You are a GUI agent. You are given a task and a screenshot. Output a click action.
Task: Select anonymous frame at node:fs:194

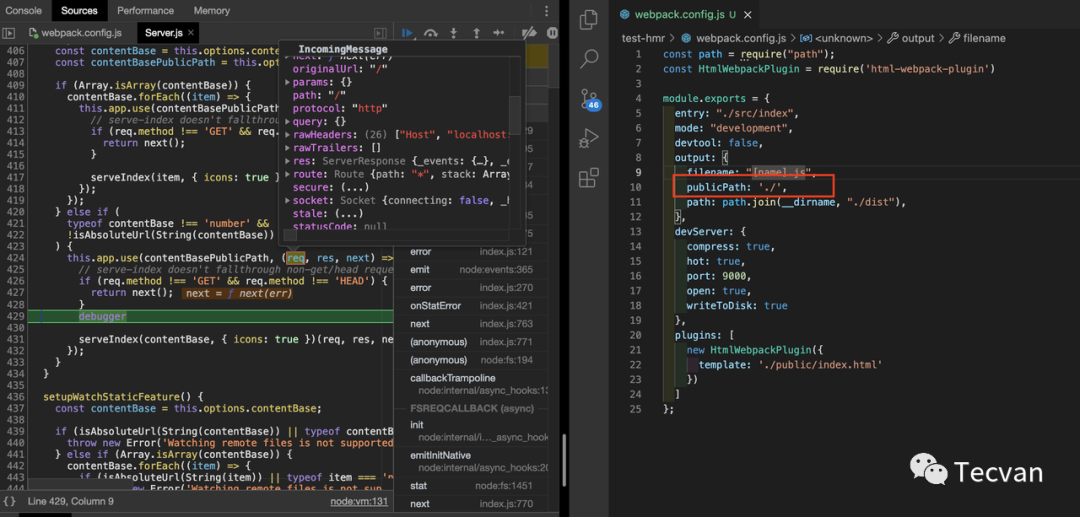(x=472, y=360)
